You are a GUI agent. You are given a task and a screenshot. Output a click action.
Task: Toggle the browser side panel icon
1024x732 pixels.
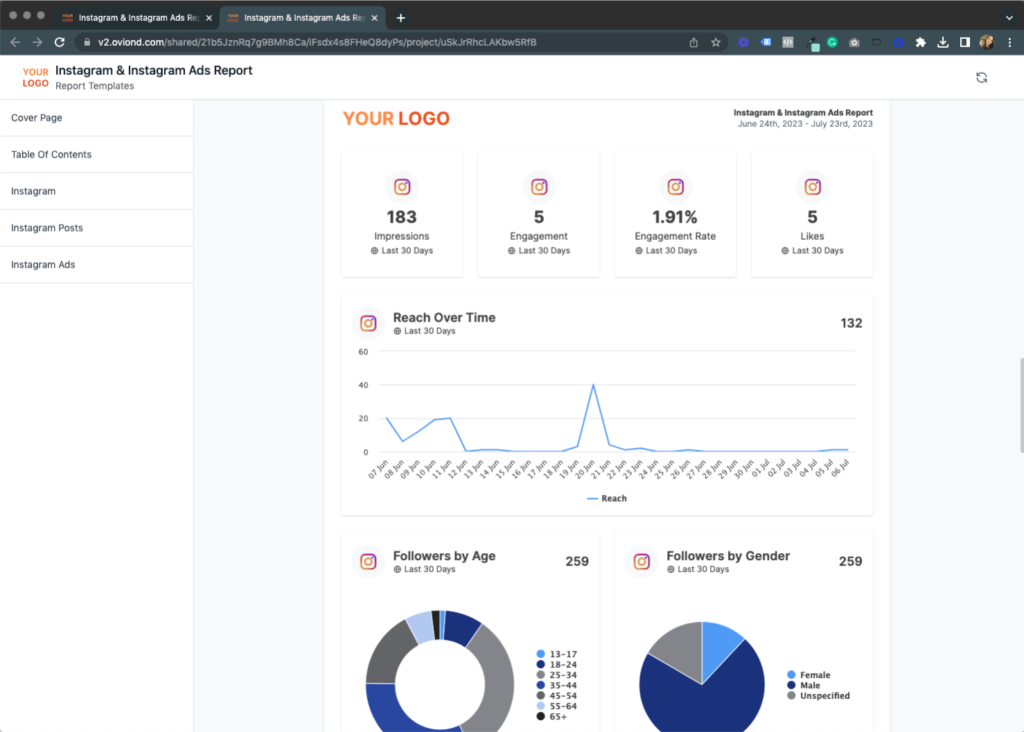pyautogui.click(x=965, y=42)
